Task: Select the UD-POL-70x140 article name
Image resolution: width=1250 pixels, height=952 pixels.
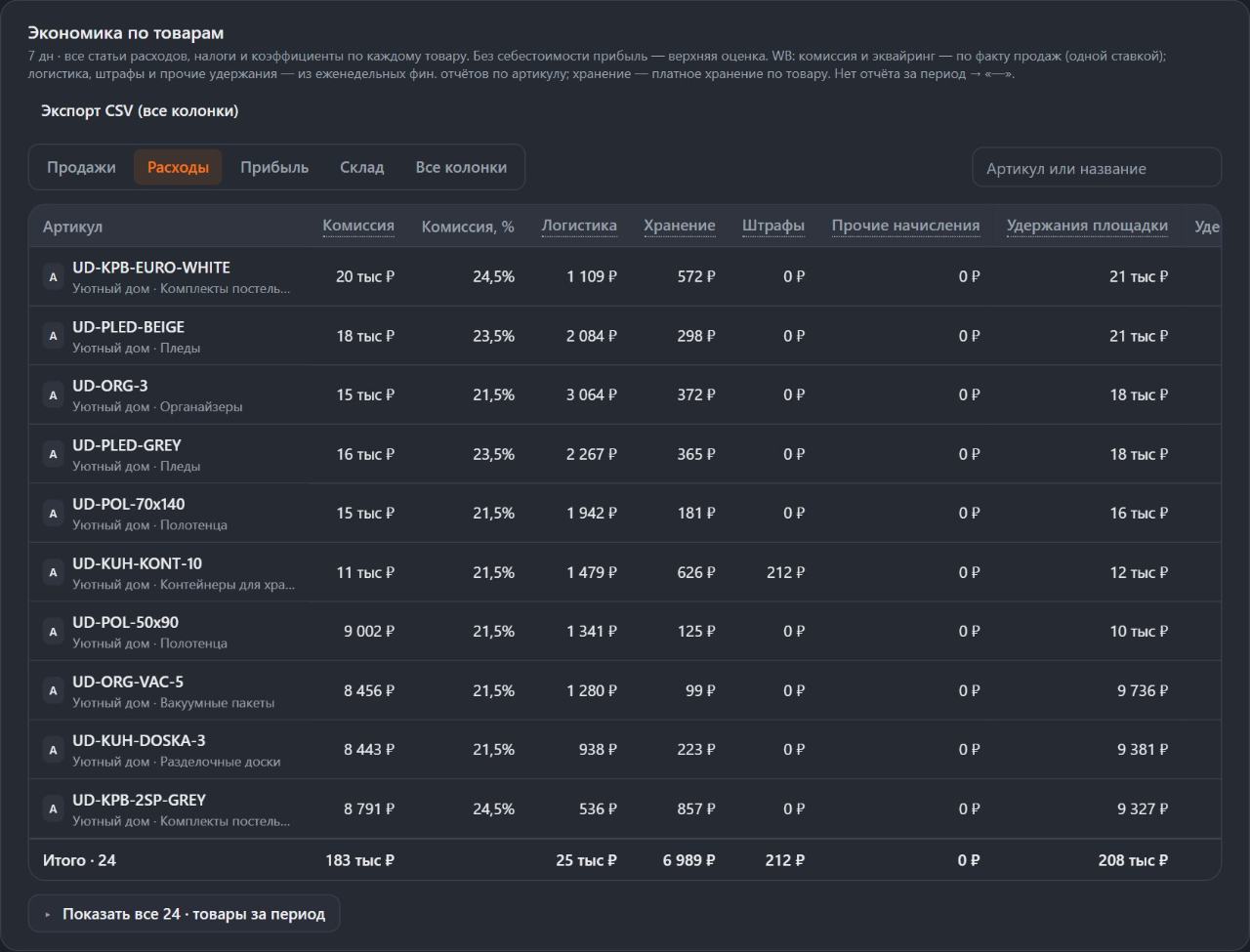Action: coord(128,504)
